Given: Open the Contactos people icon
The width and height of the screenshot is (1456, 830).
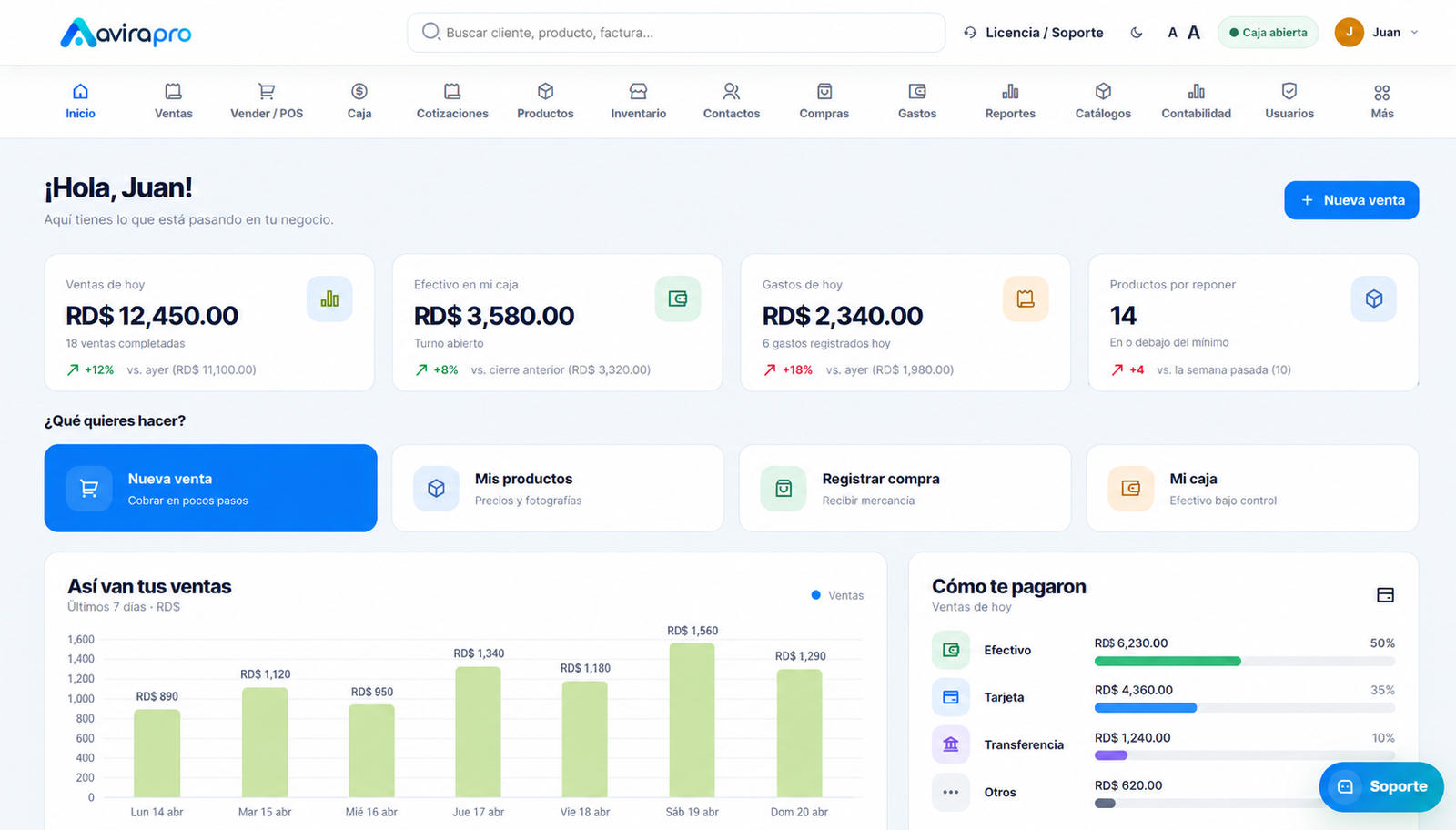Looking at the screenshot, I should pyautogui.click(x=732, y=91).
